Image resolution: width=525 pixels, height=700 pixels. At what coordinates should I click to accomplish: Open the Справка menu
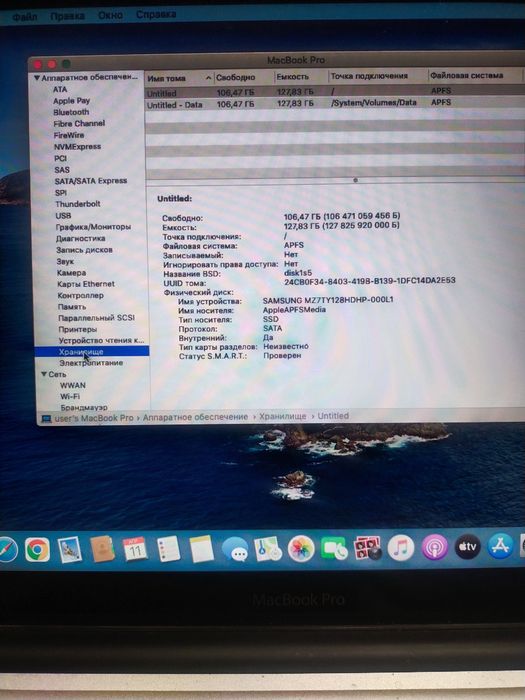click(156, 14)
